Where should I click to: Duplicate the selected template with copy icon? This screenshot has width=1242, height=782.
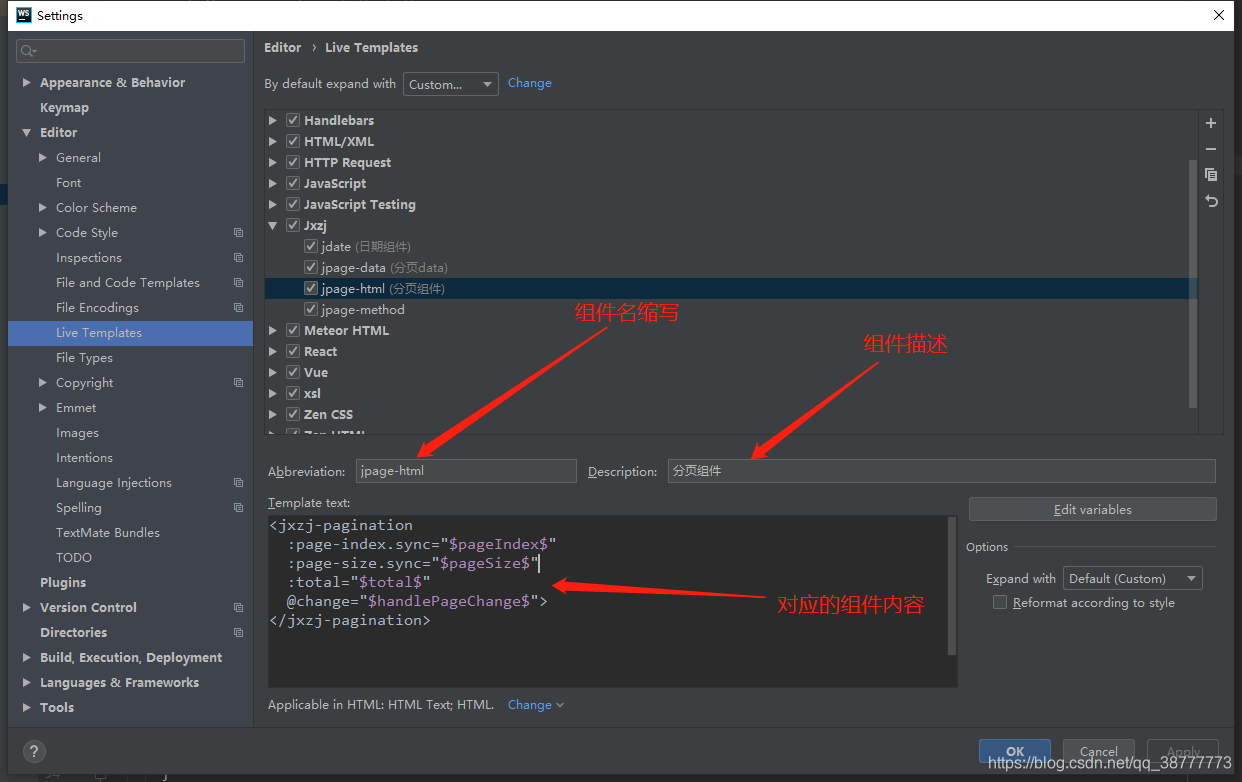(1211, 174)
